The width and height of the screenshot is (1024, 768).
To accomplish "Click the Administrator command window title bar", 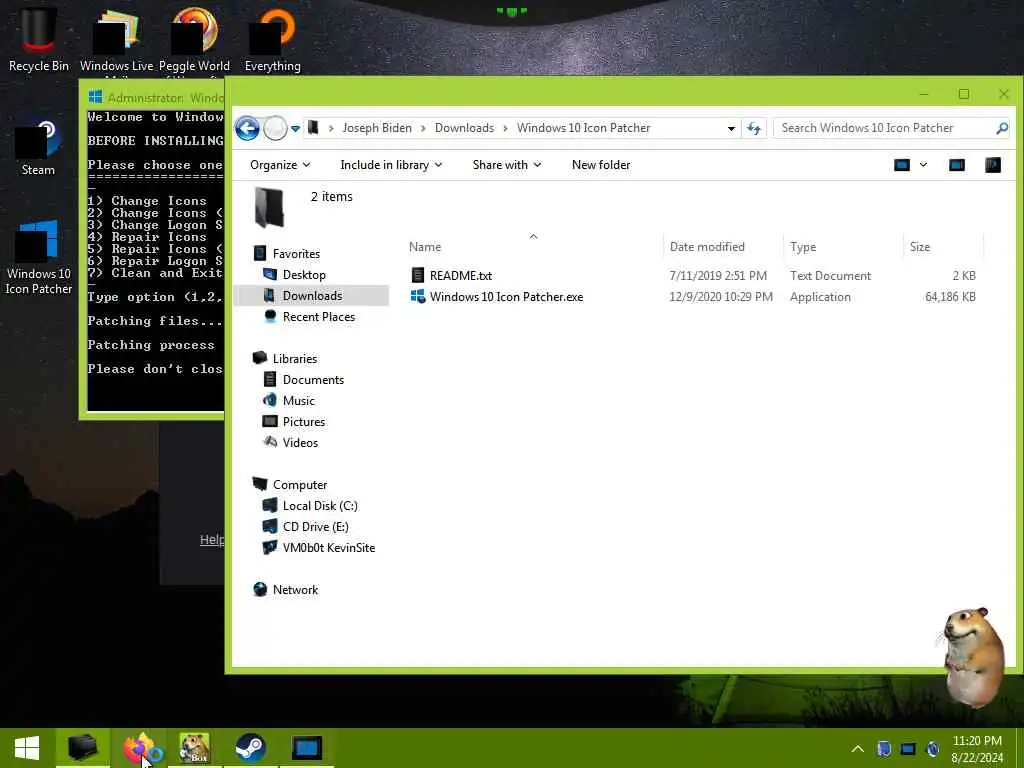I will 155,97.
